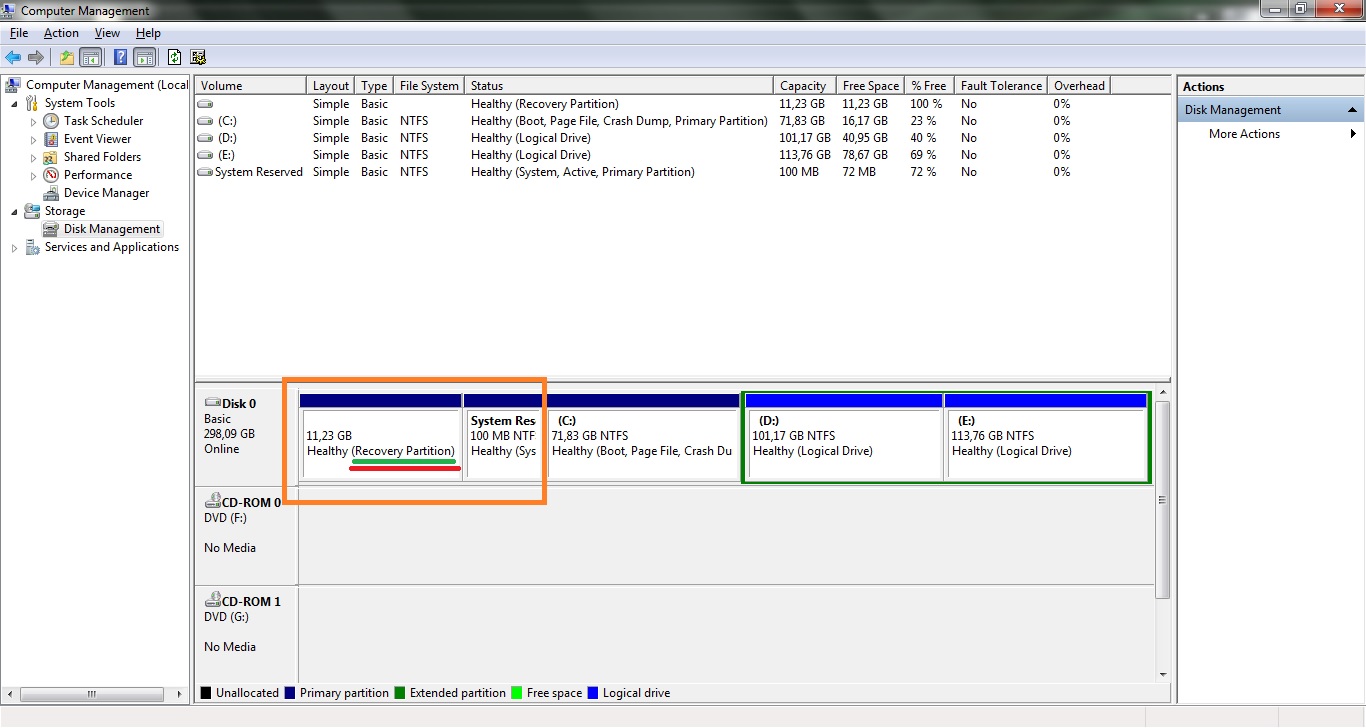This screenshot has width=1366, height=728.
Task: Sort by the Capacity column header
Action: click(x=805, y=86)
